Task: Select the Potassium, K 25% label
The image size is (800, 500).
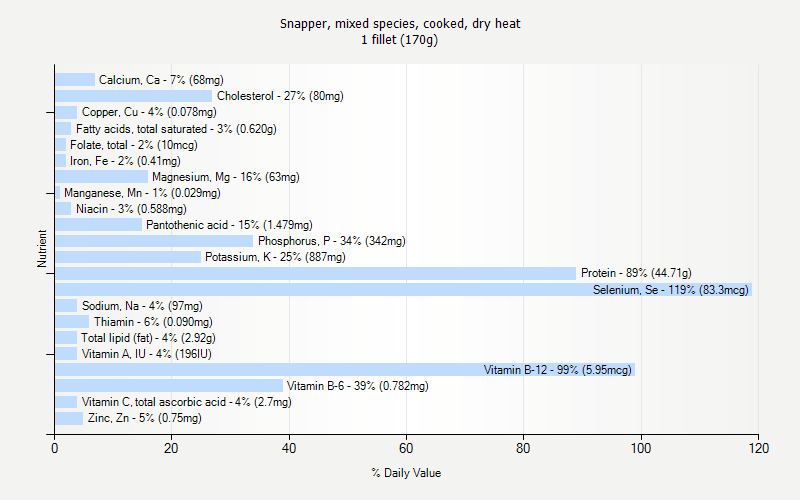Action: [275, 257]
